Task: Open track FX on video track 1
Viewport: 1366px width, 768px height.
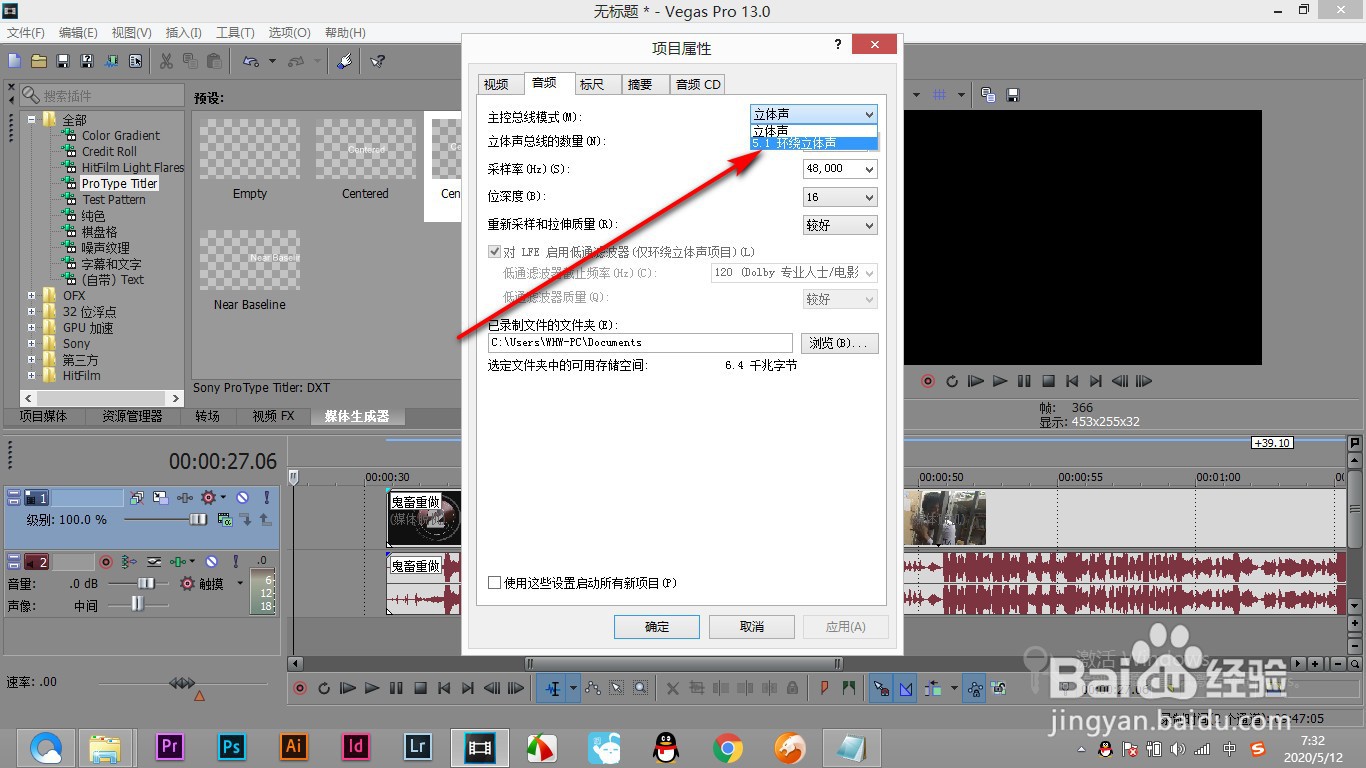Action: pos(185,497)
